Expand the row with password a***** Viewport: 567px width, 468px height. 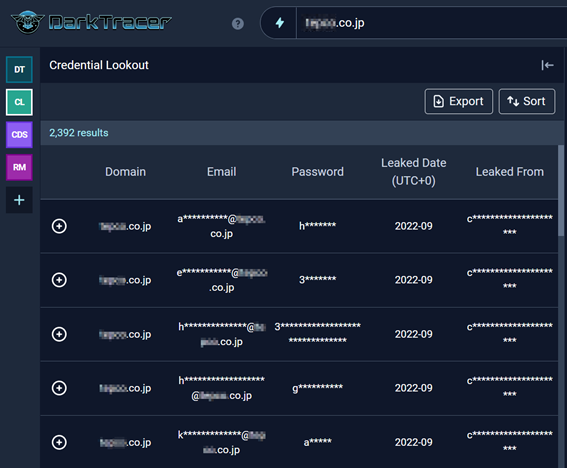point(59,442)
